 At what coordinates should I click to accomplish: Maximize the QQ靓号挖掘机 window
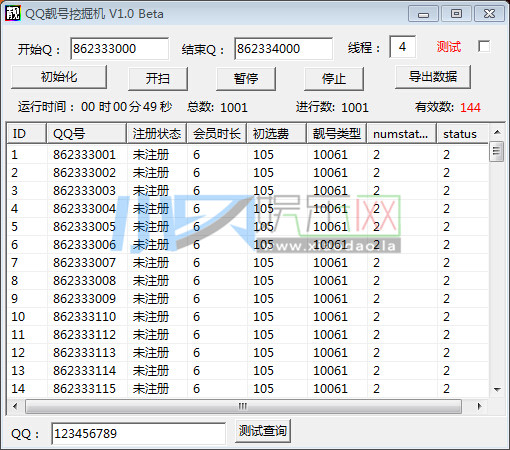point(456,14)
